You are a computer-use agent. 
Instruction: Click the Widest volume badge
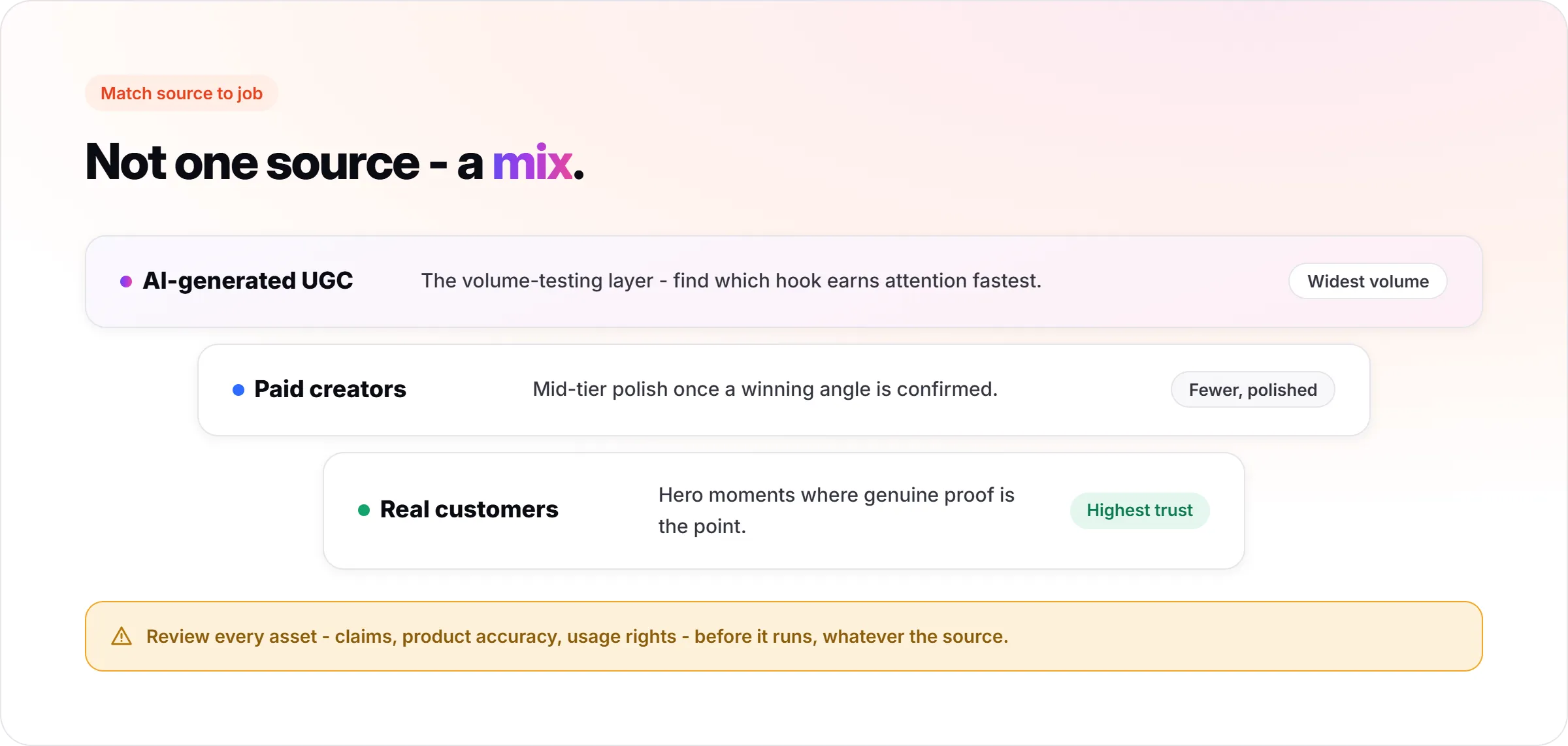(x=1368, y=282)
